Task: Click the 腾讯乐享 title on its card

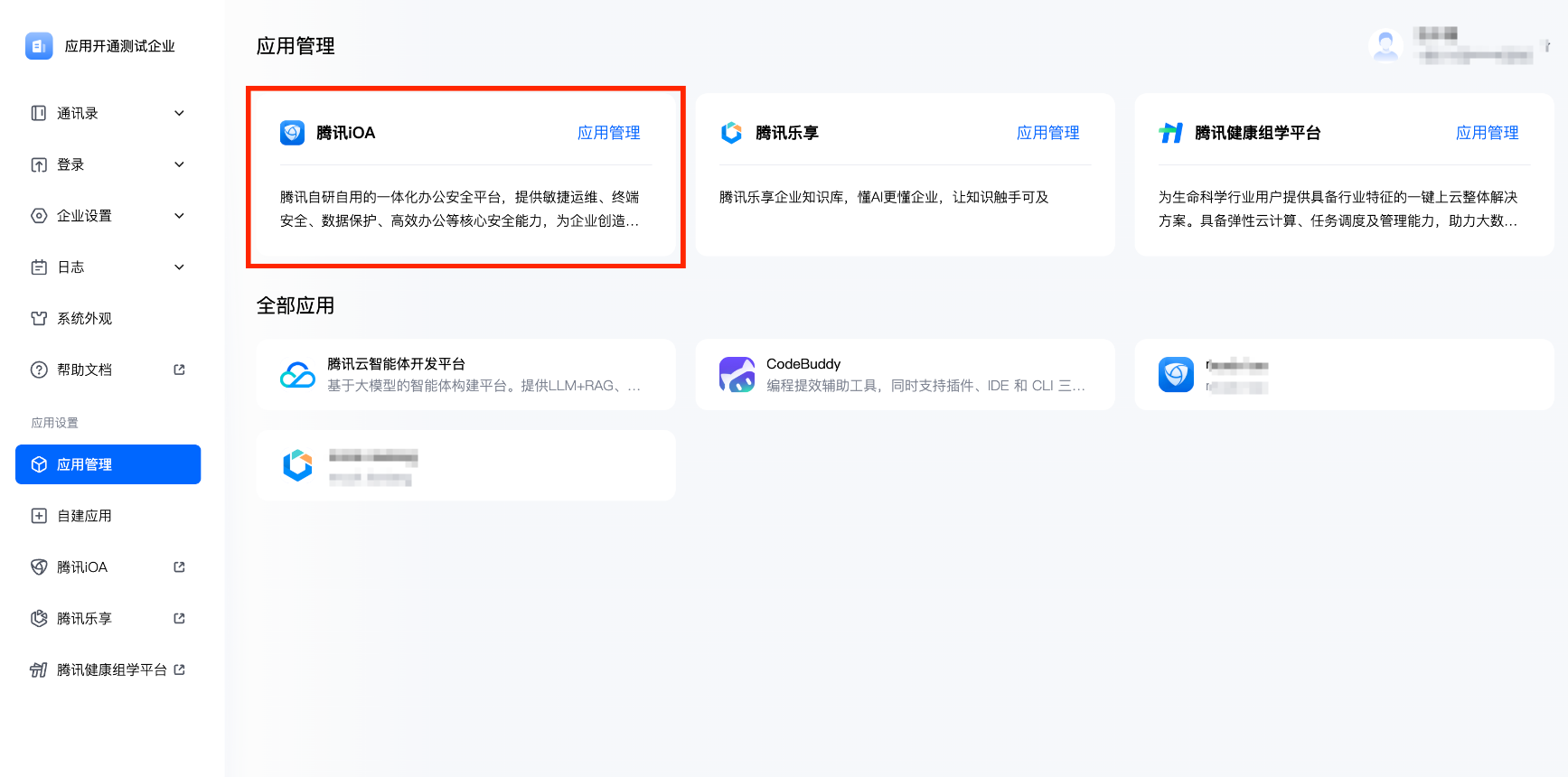Action: click(787, 133)
